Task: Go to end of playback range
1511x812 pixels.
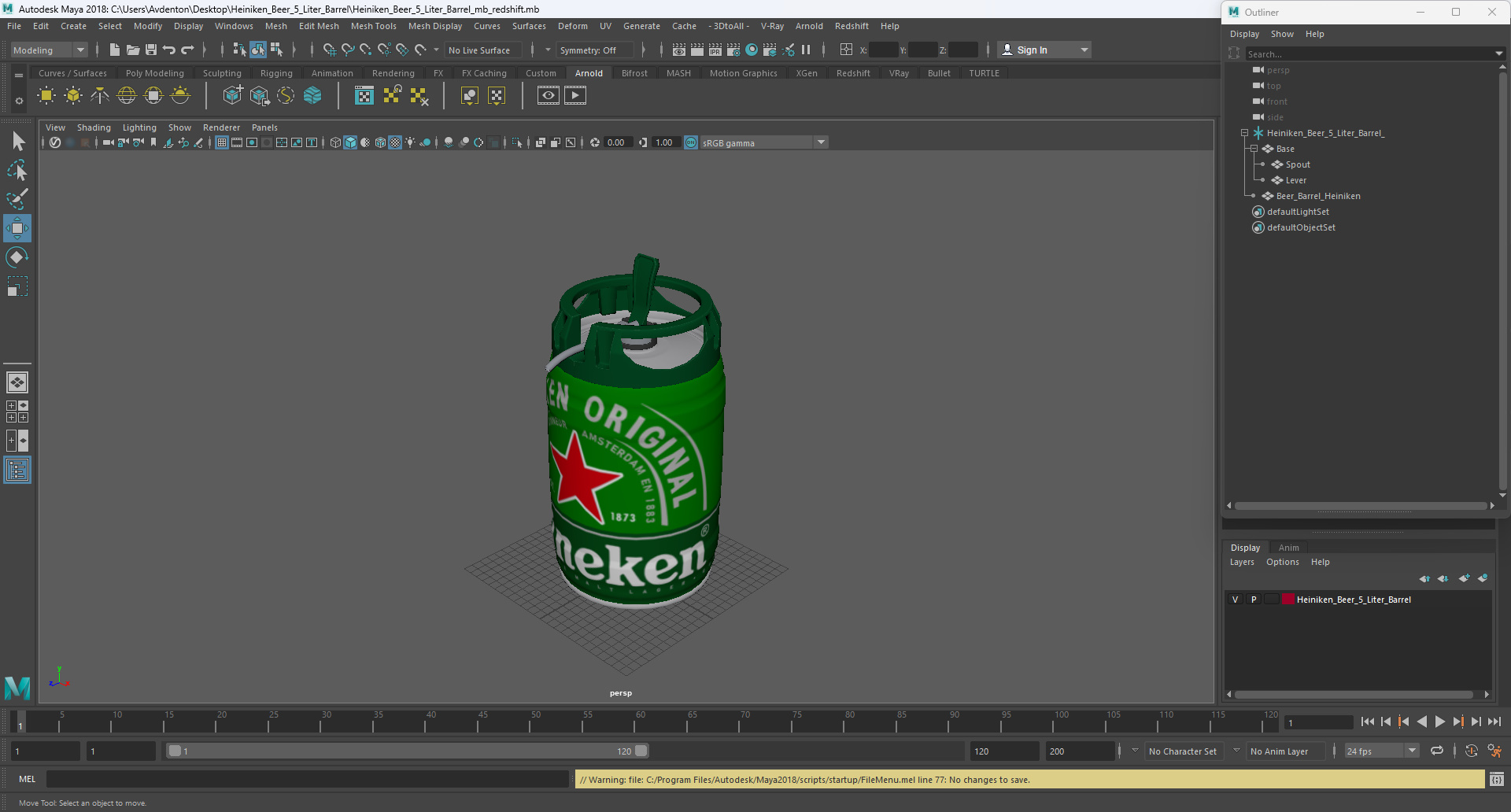Action: 1494,722
